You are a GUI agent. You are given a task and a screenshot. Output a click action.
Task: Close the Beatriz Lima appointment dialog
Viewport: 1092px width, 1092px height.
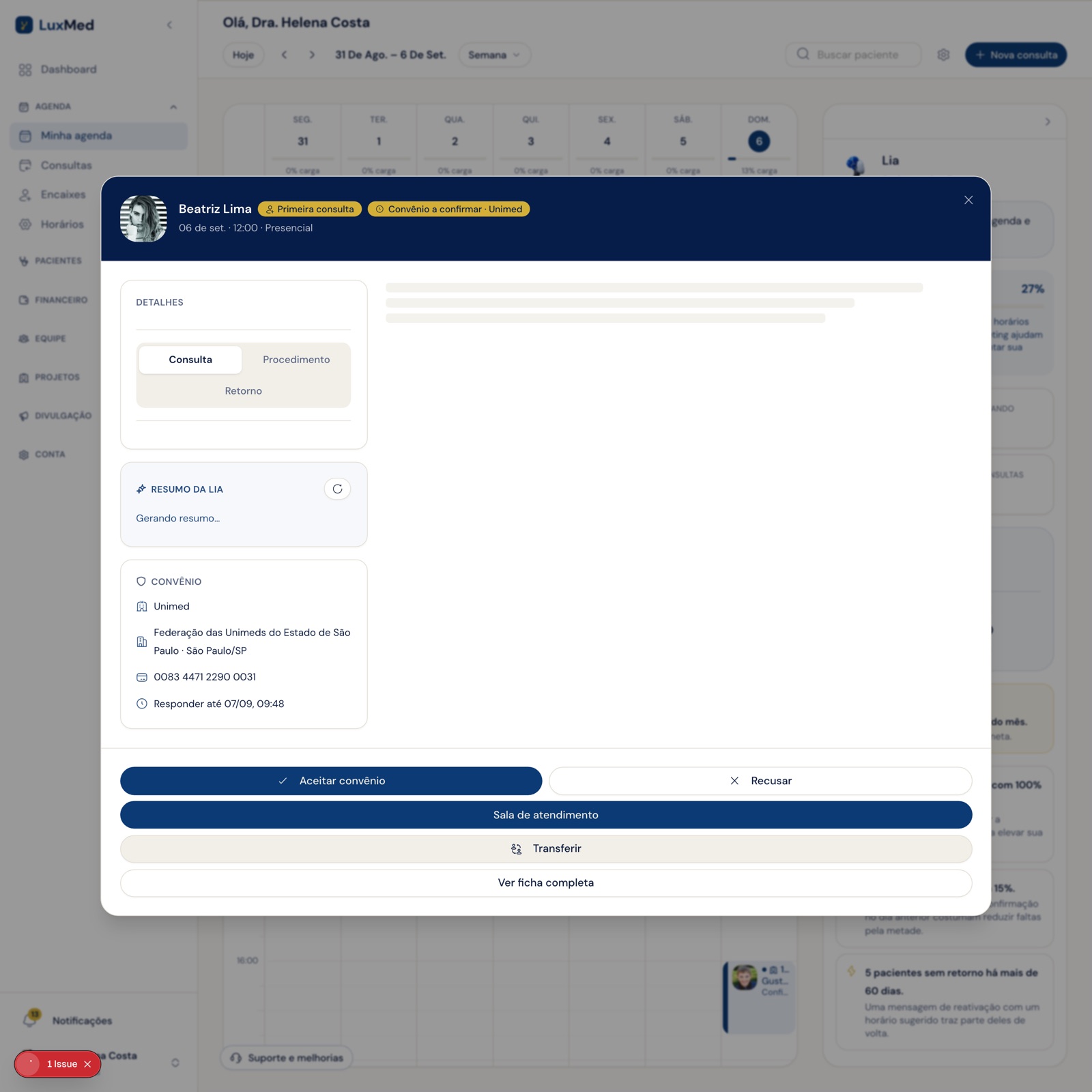tap(968, 200)
